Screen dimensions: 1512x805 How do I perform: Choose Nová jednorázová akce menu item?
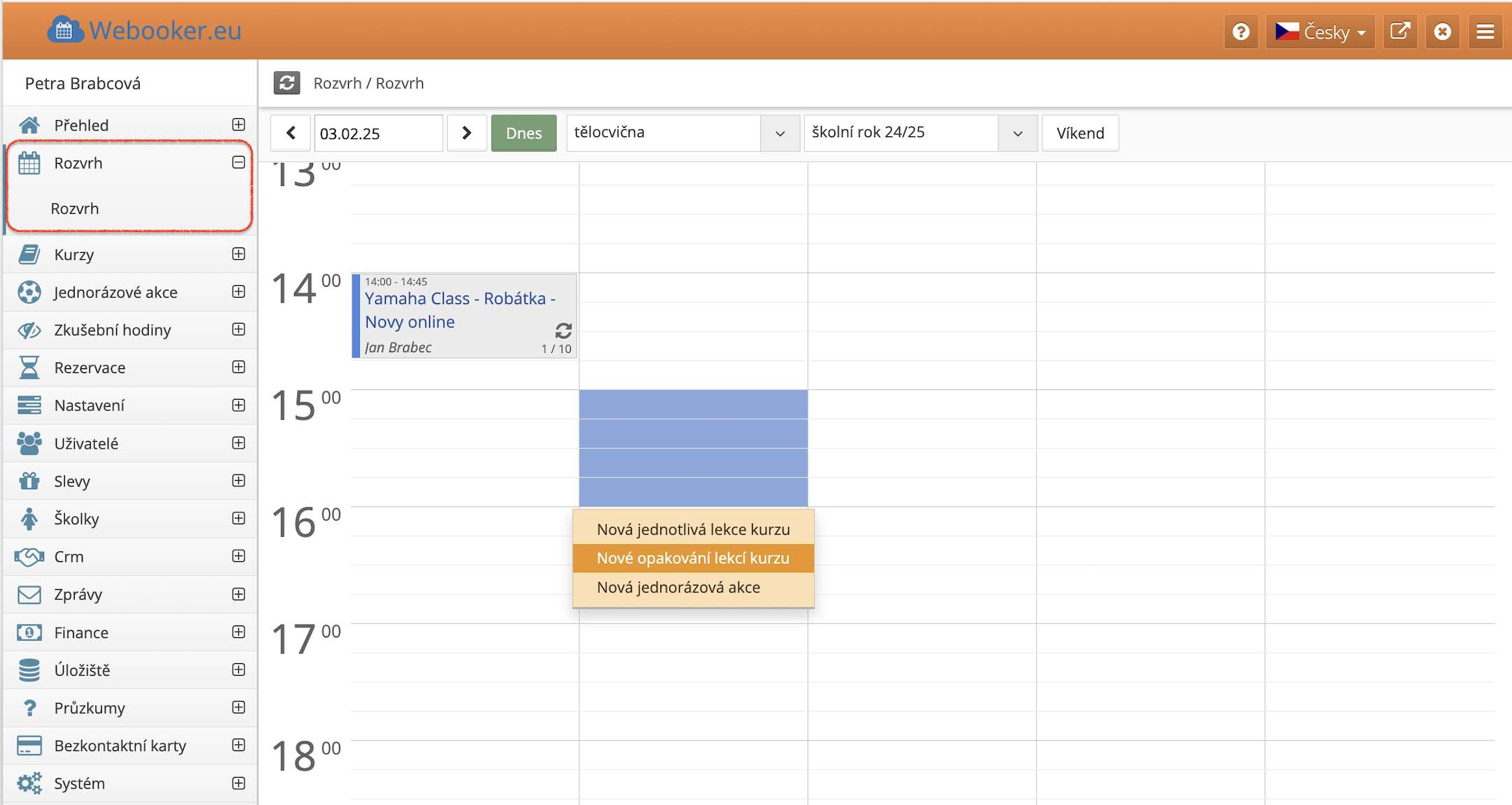pos(678,588)
